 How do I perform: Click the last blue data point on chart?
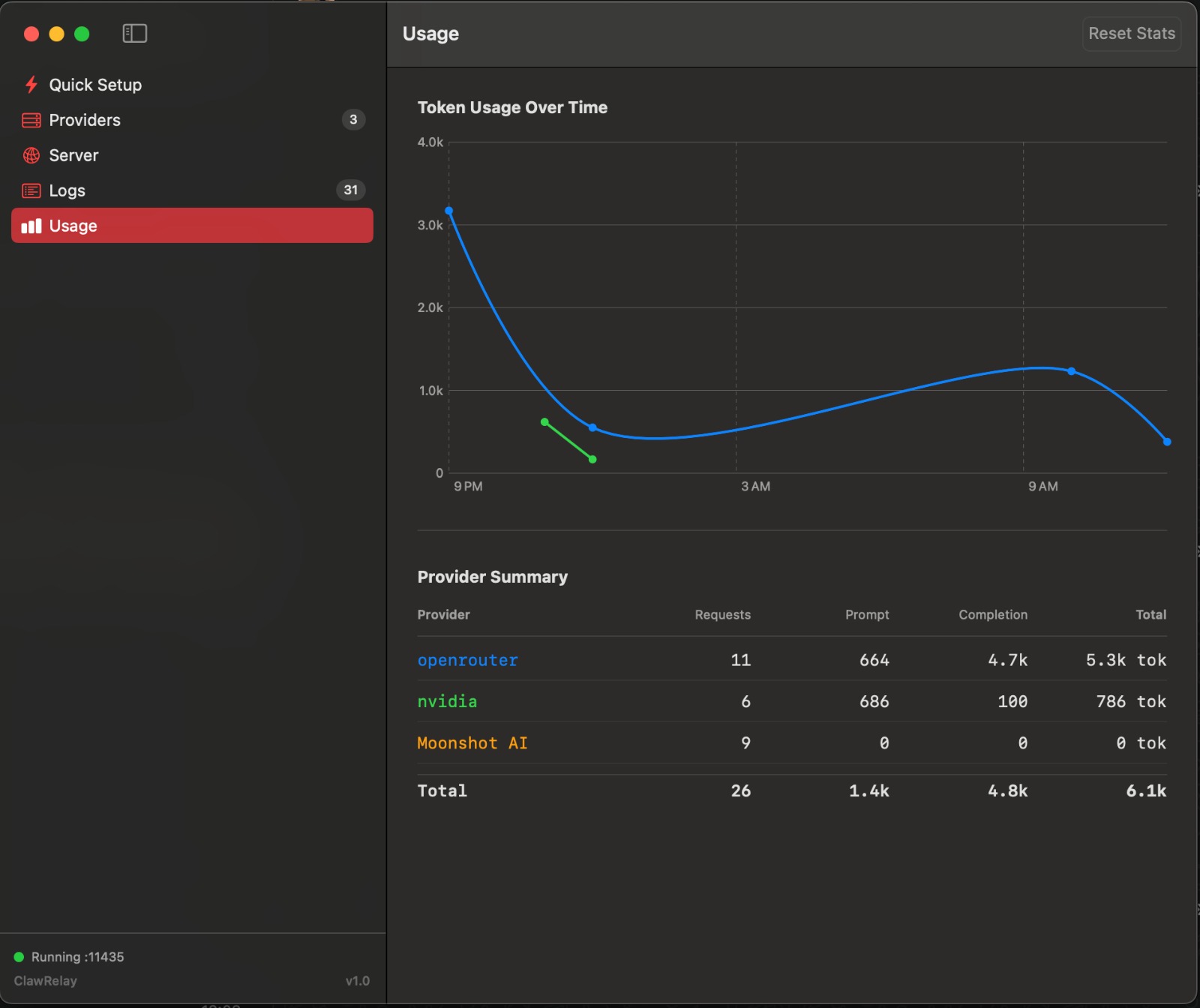[1167, 442]
